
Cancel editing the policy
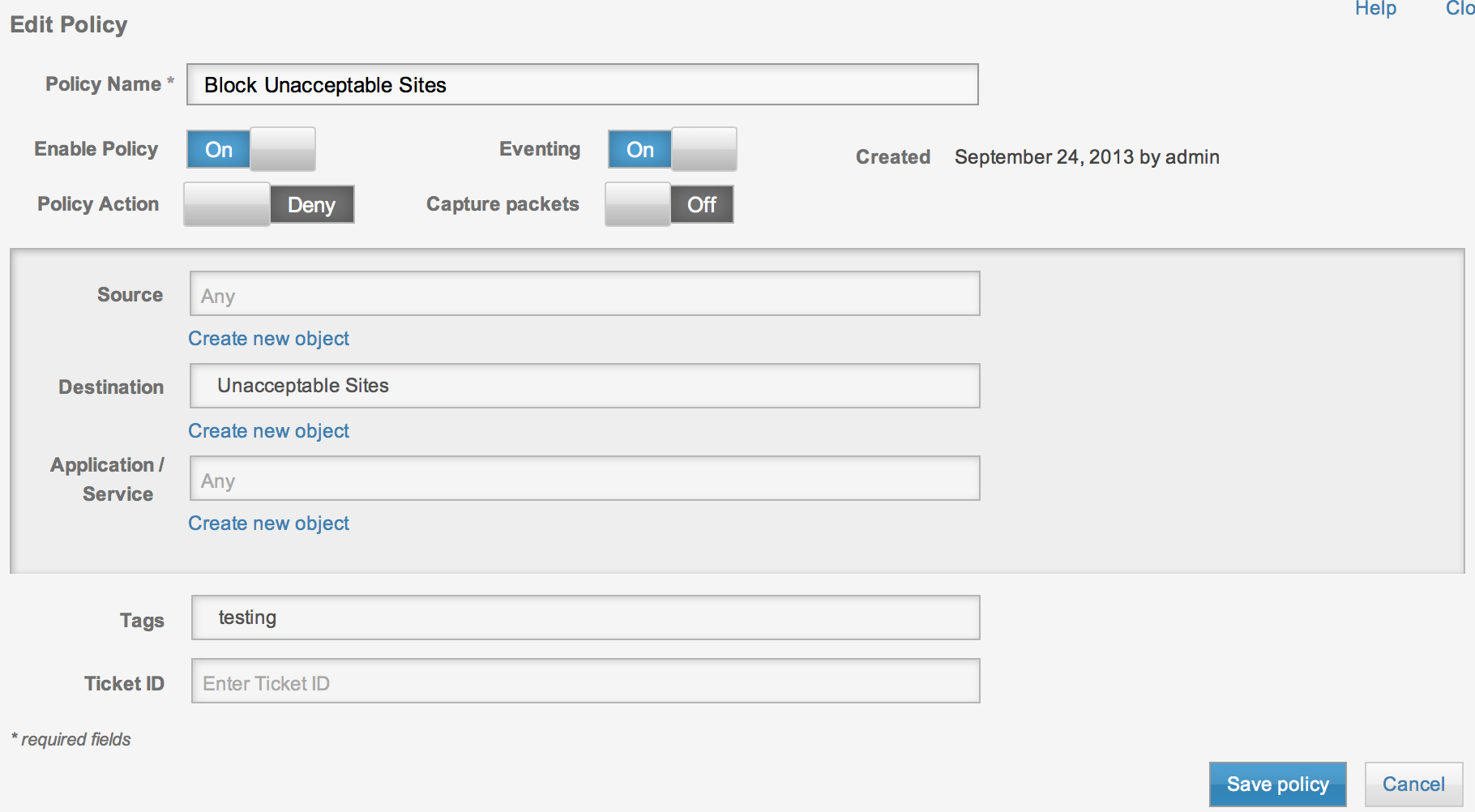point(1413,784)
